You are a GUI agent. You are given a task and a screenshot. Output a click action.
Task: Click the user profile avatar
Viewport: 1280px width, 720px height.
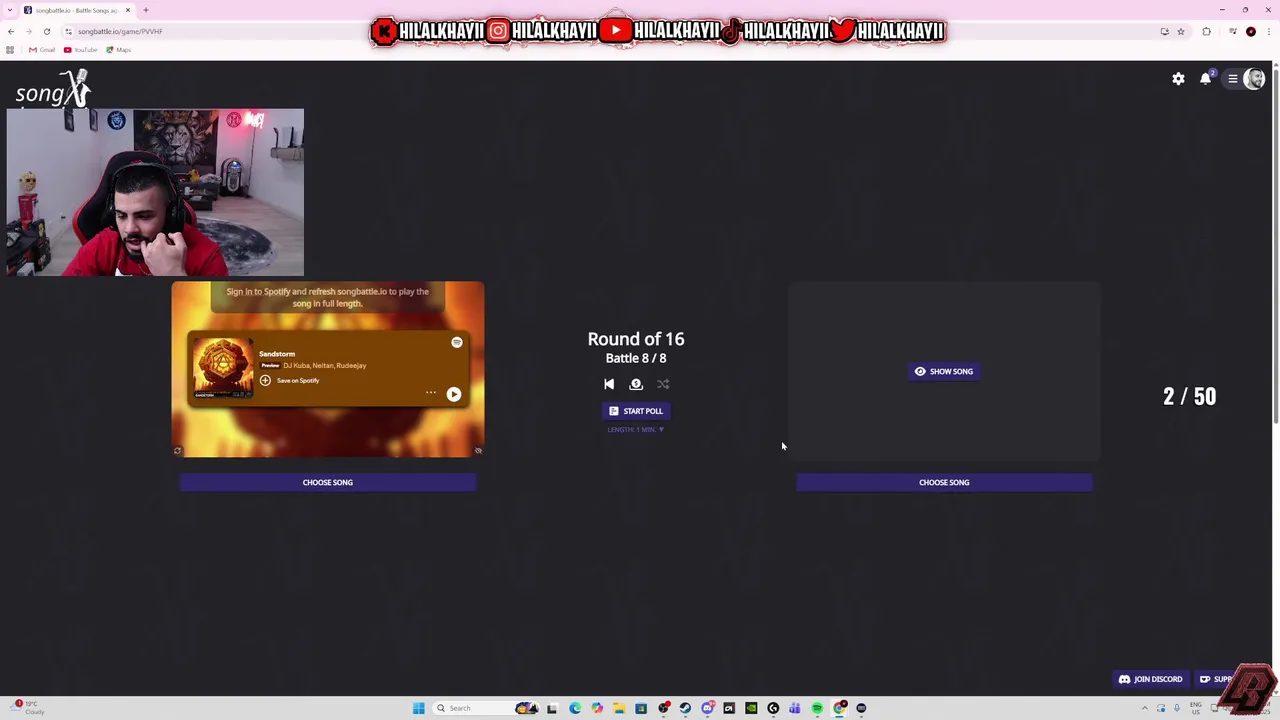coord(1254,79)
